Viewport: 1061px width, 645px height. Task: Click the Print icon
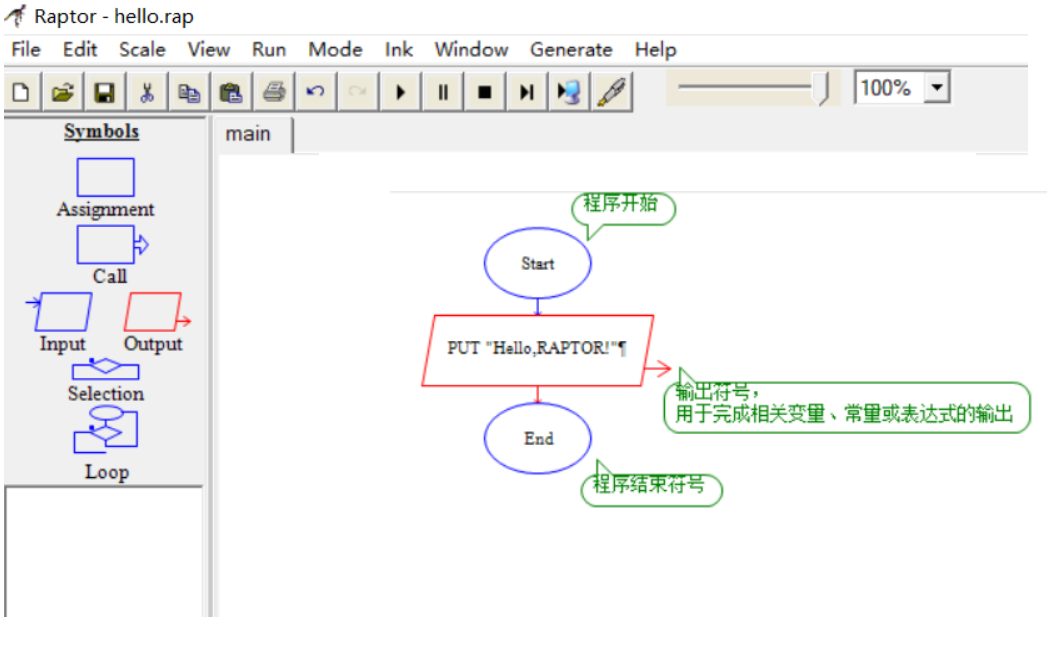coord(273,91)
